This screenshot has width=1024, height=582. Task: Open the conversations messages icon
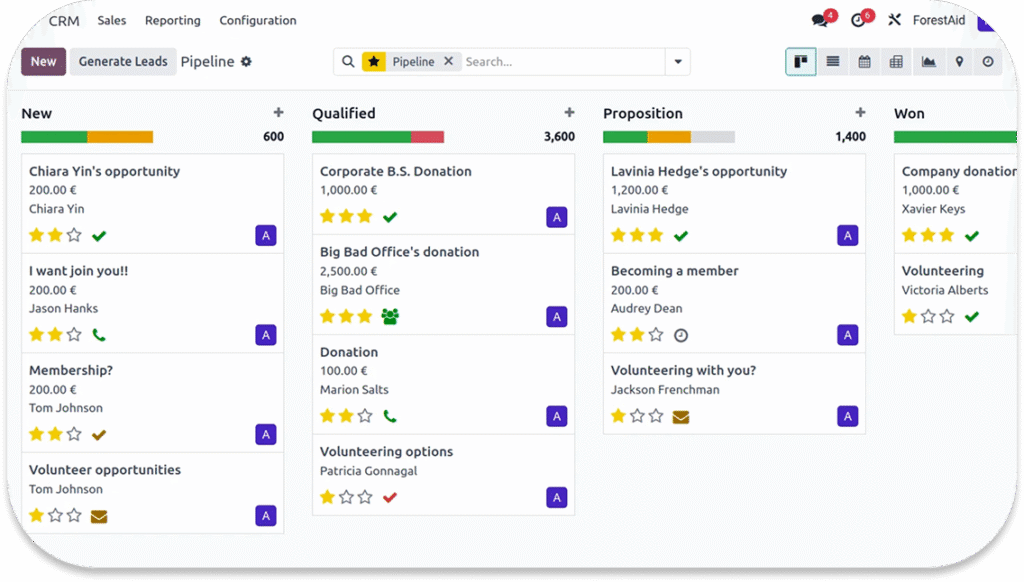tap(821, 20)
